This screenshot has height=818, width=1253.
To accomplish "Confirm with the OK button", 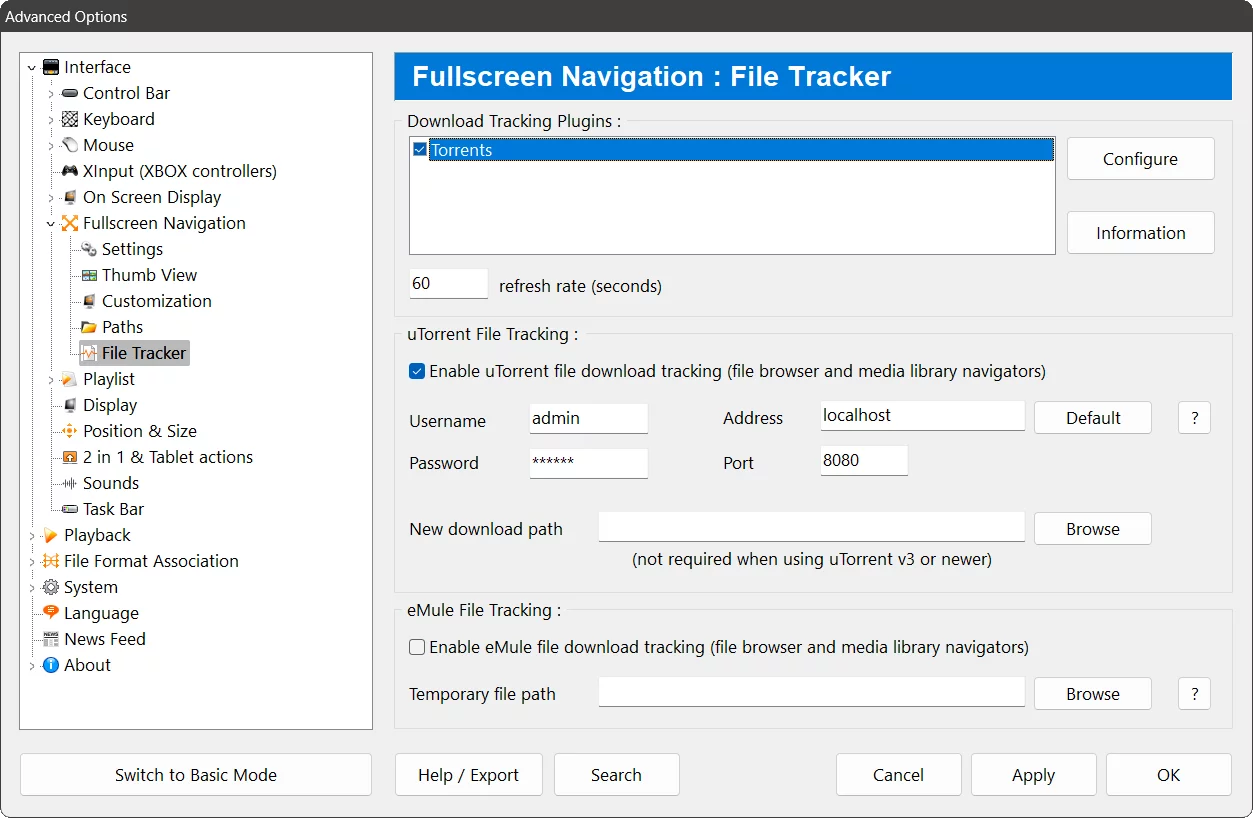I will pyautogui.click(x=1168, y=775).
